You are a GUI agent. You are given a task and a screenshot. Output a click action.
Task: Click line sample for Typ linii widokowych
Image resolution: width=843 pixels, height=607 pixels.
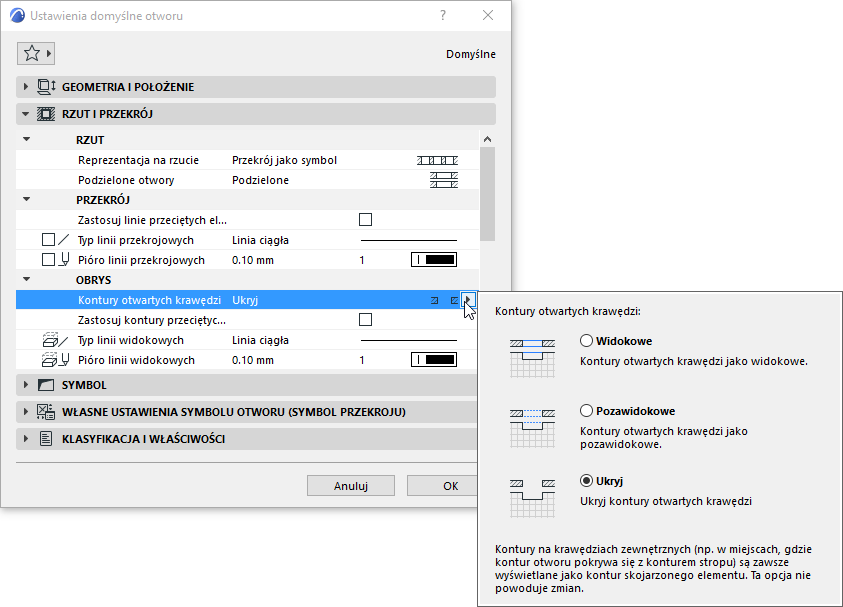point(409,340)
